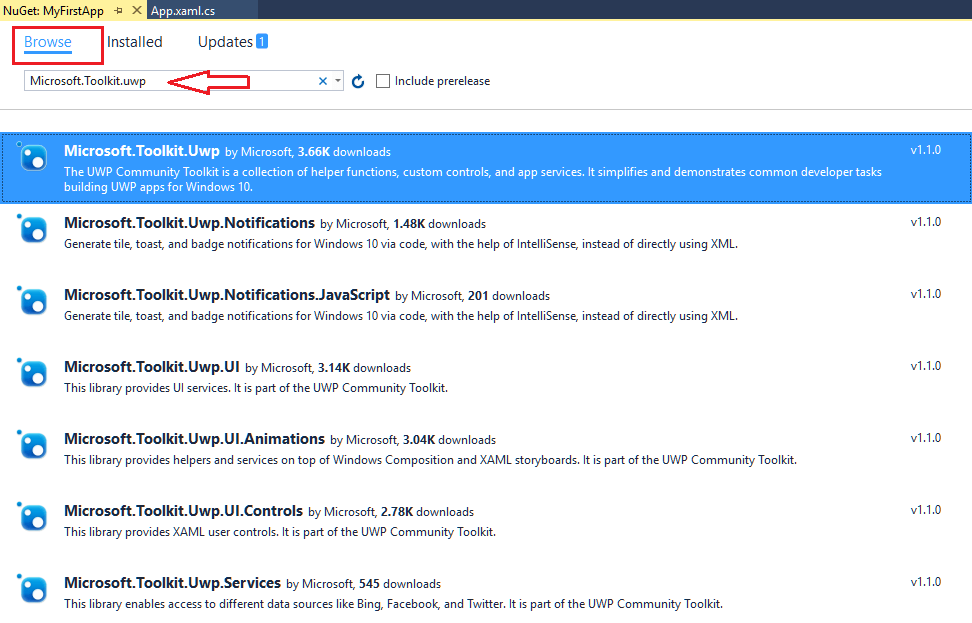Click version v1.1.0 of Uwp.UI.Controls

pos(926,510)
